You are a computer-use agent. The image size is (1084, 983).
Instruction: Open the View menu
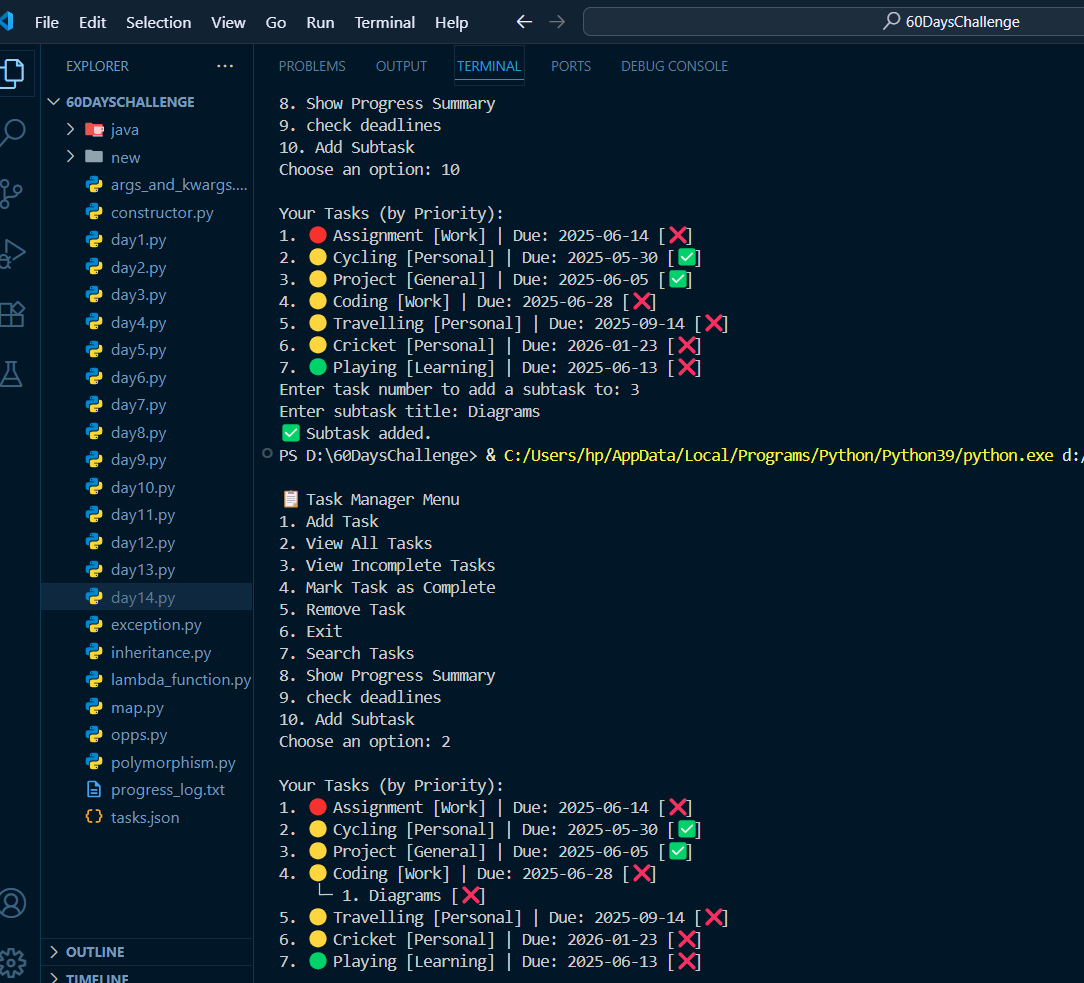[x=228, y=22]
